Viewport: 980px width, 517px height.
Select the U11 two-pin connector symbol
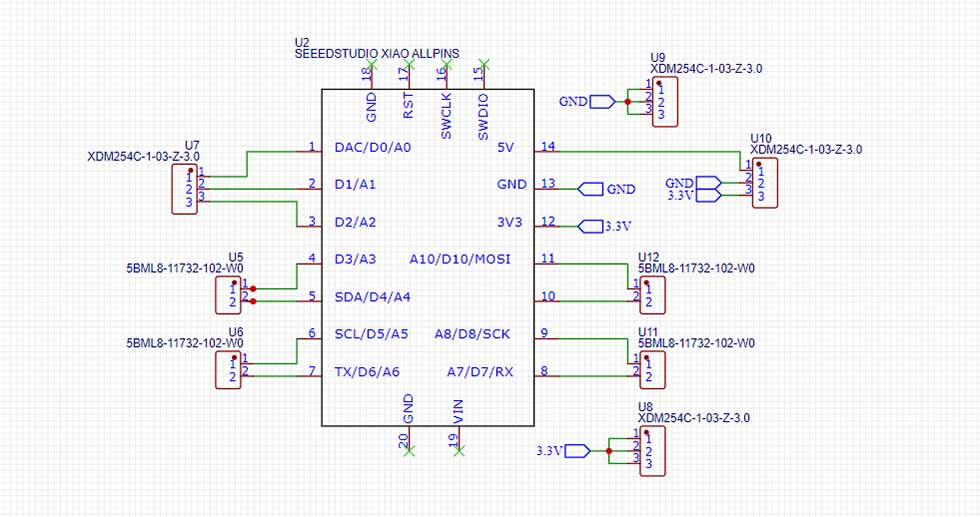[652, 370]
